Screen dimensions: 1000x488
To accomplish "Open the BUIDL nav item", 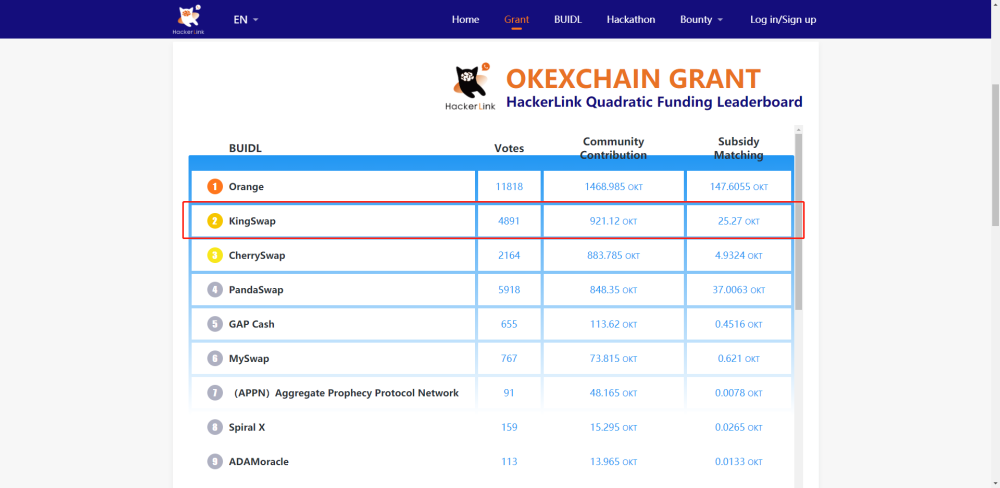I will tap(568, 19).
